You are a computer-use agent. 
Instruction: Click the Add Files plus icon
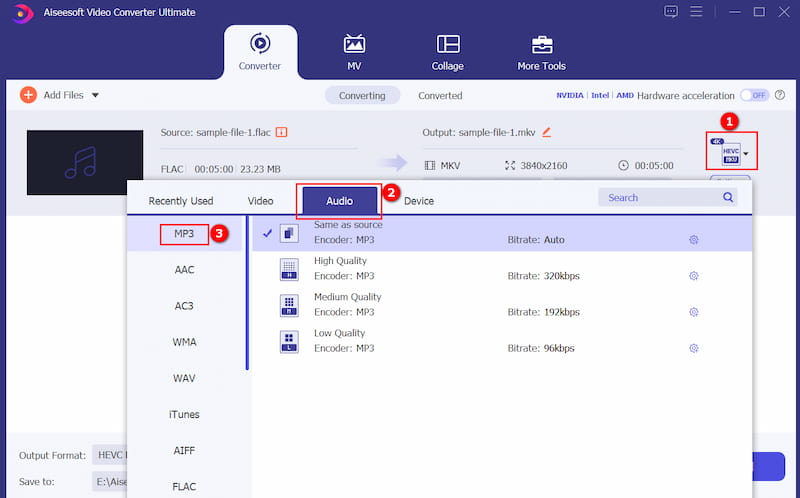click(28, 95)
